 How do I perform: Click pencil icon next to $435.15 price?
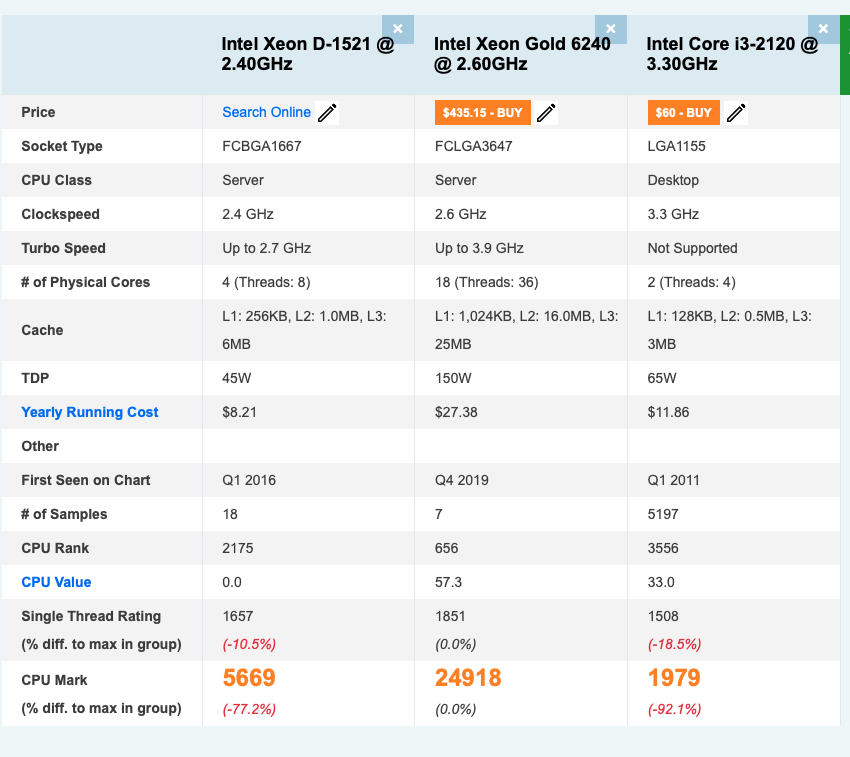[x=546, y=113]
